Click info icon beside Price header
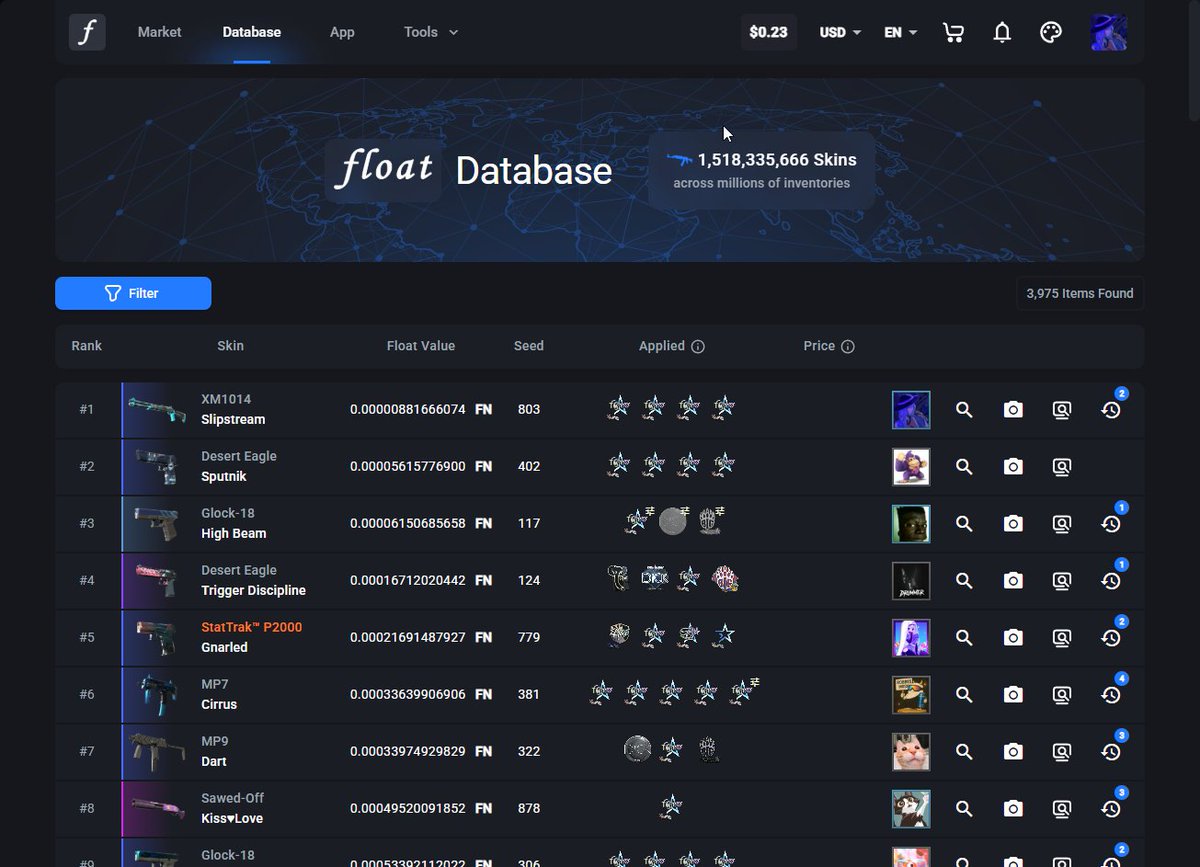The width and height of the screenshot is (1200, 867). [848, 347]
